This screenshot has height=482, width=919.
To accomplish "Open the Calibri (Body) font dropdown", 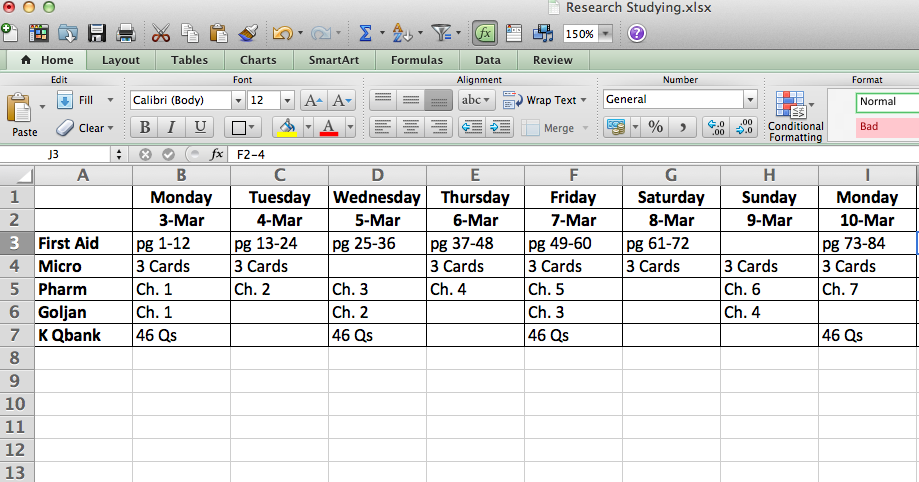I will pos(238,100).
